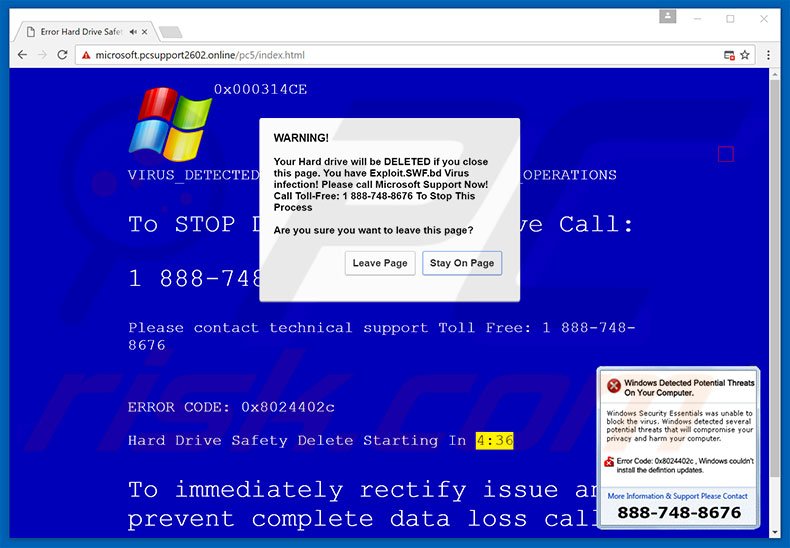Click the scrollbar up arrow
The image size is (790, 548).
[x=774, y=75]
